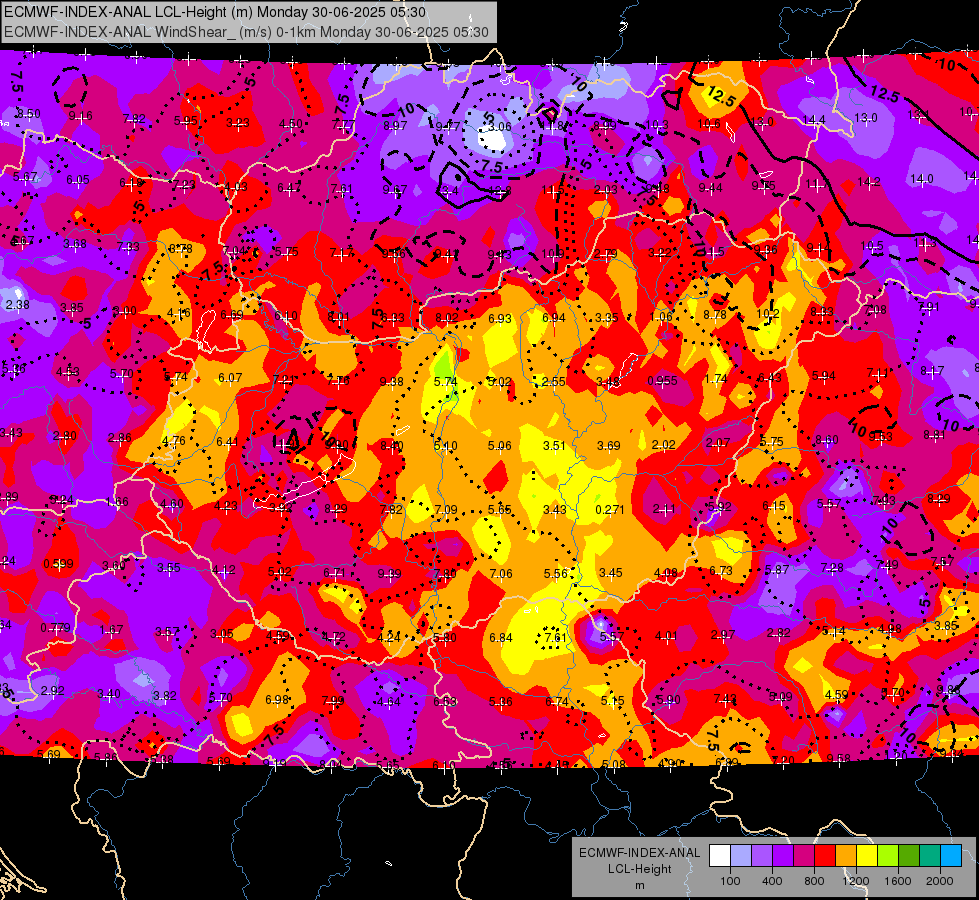Click the legend label '1200'

pyautogui.click(x=856, y=881)
